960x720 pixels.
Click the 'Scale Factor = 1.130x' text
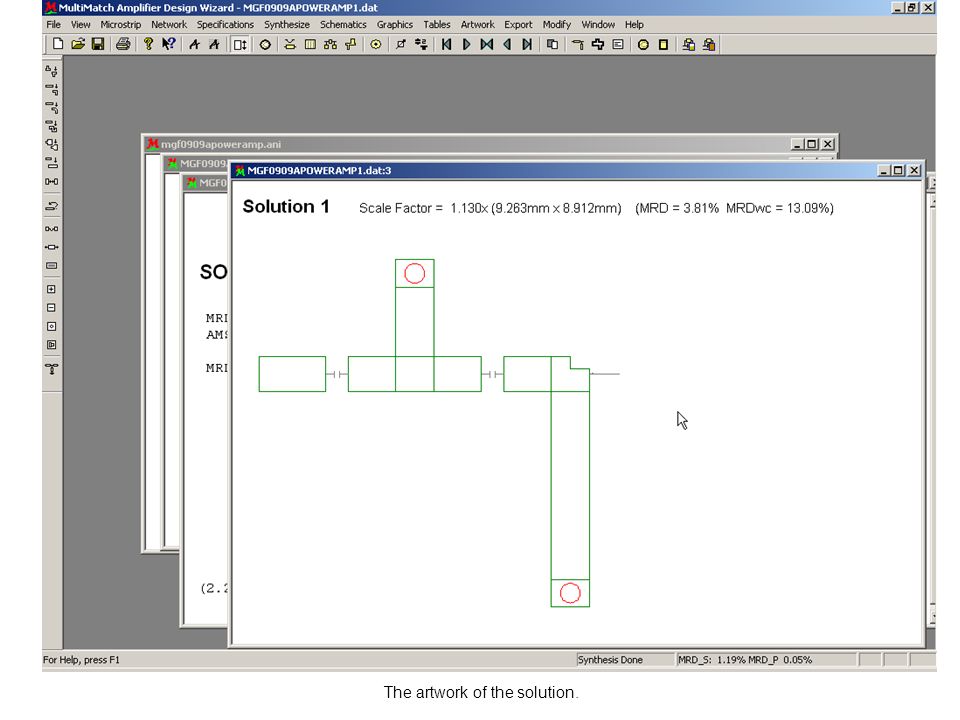pyautogui.click(x=423, y=208)
